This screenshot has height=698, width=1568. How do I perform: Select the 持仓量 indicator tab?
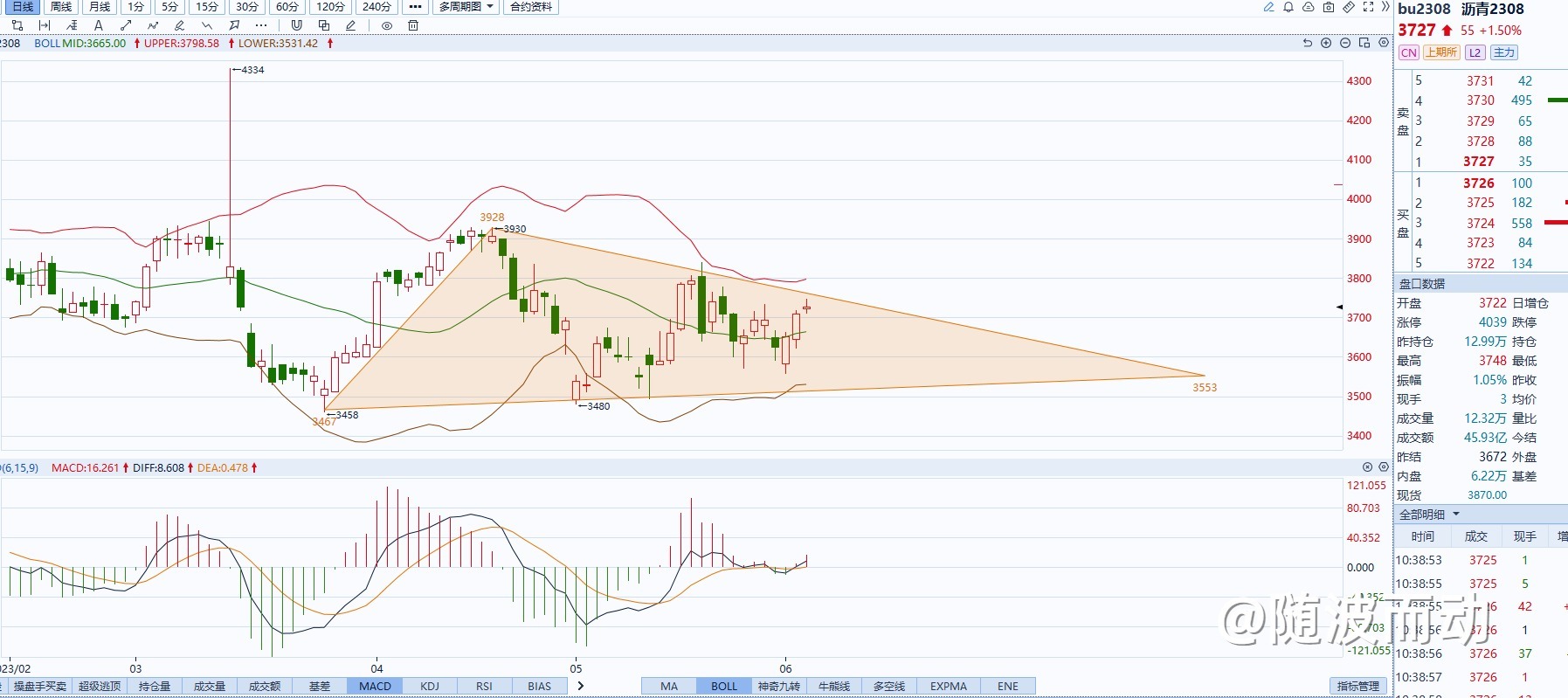pos(155,687)
